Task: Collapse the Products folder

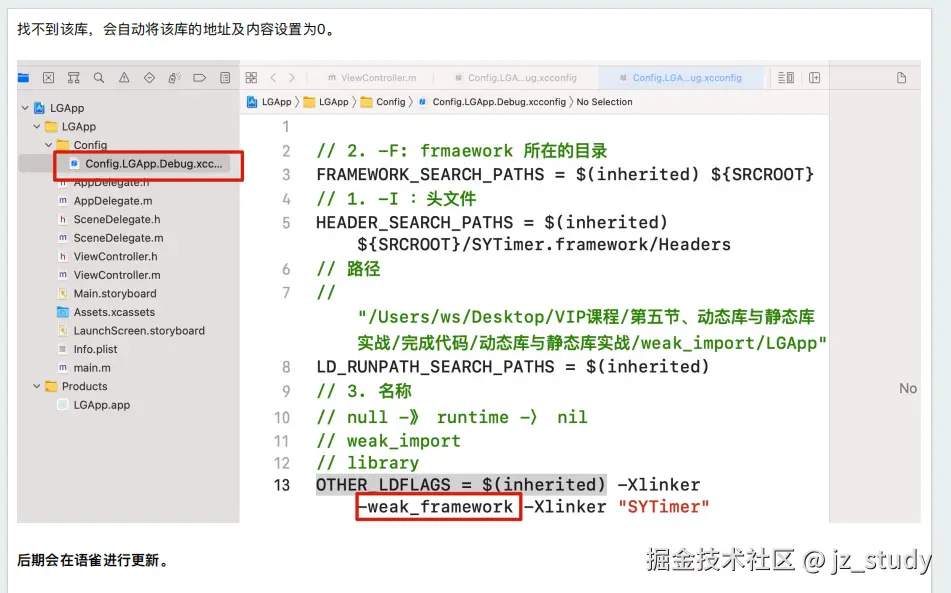Action: 37,386
